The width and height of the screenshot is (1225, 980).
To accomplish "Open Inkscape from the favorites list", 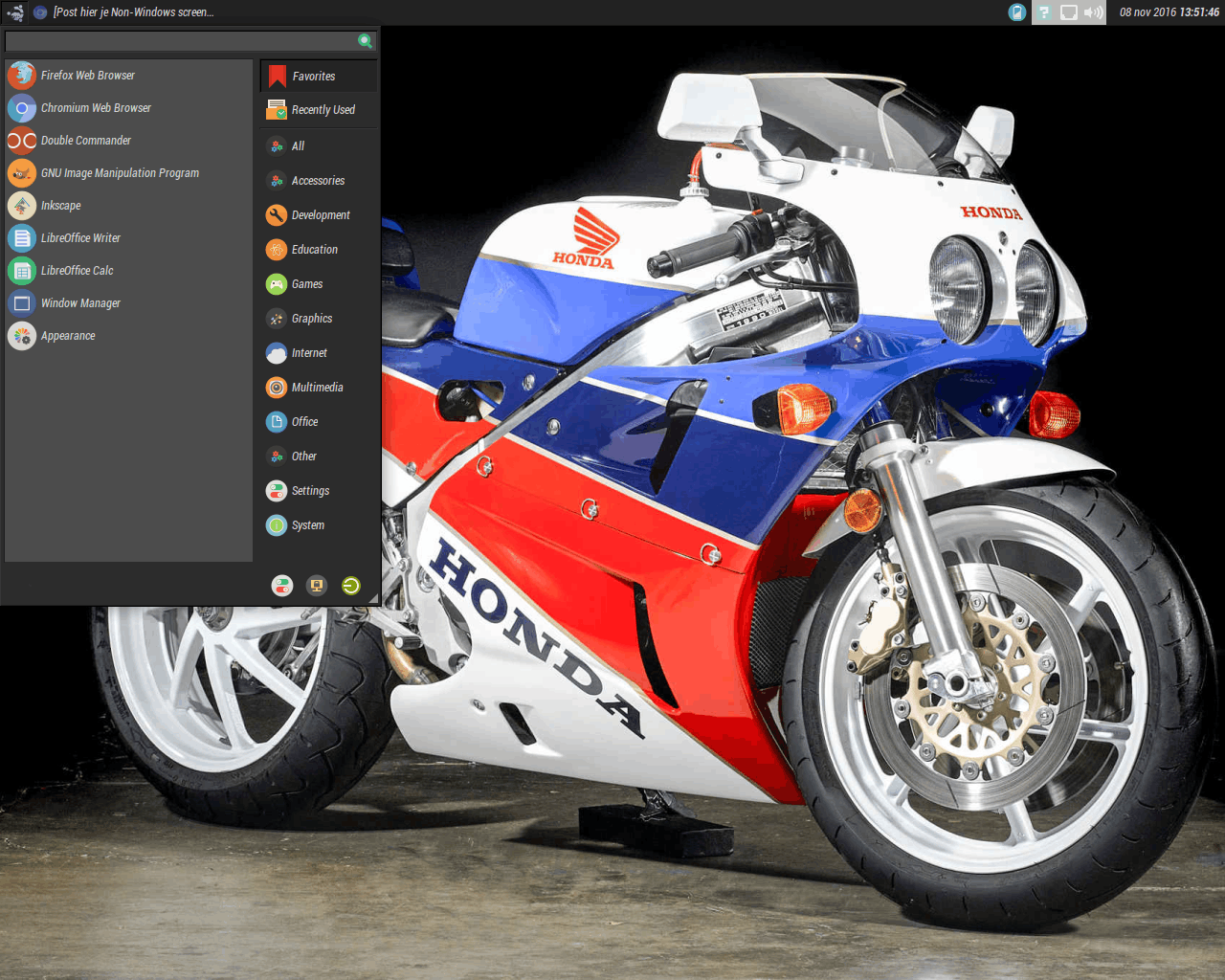I will [128, 206].
